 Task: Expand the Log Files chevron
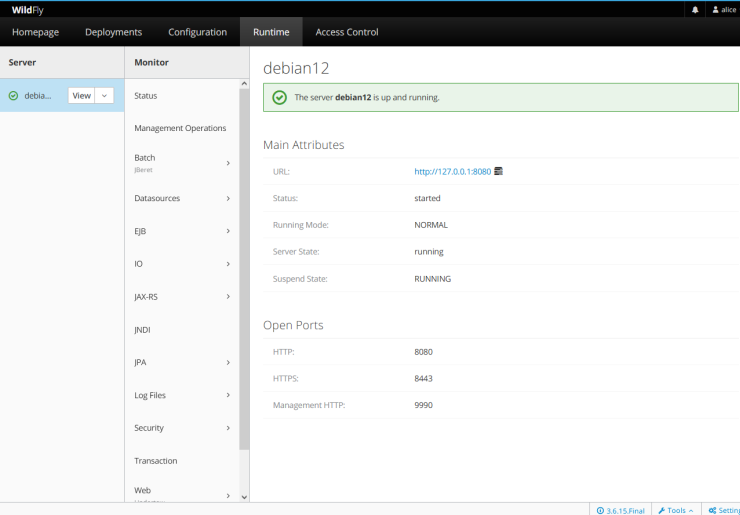click(228, 396)
